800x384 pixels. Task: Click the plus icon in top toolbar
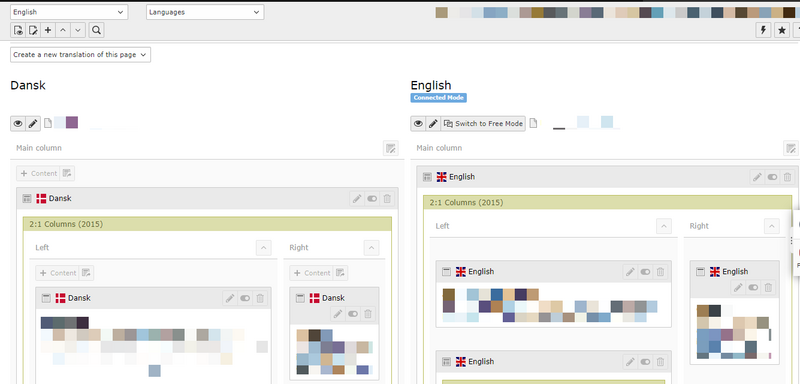pos(48,31)
